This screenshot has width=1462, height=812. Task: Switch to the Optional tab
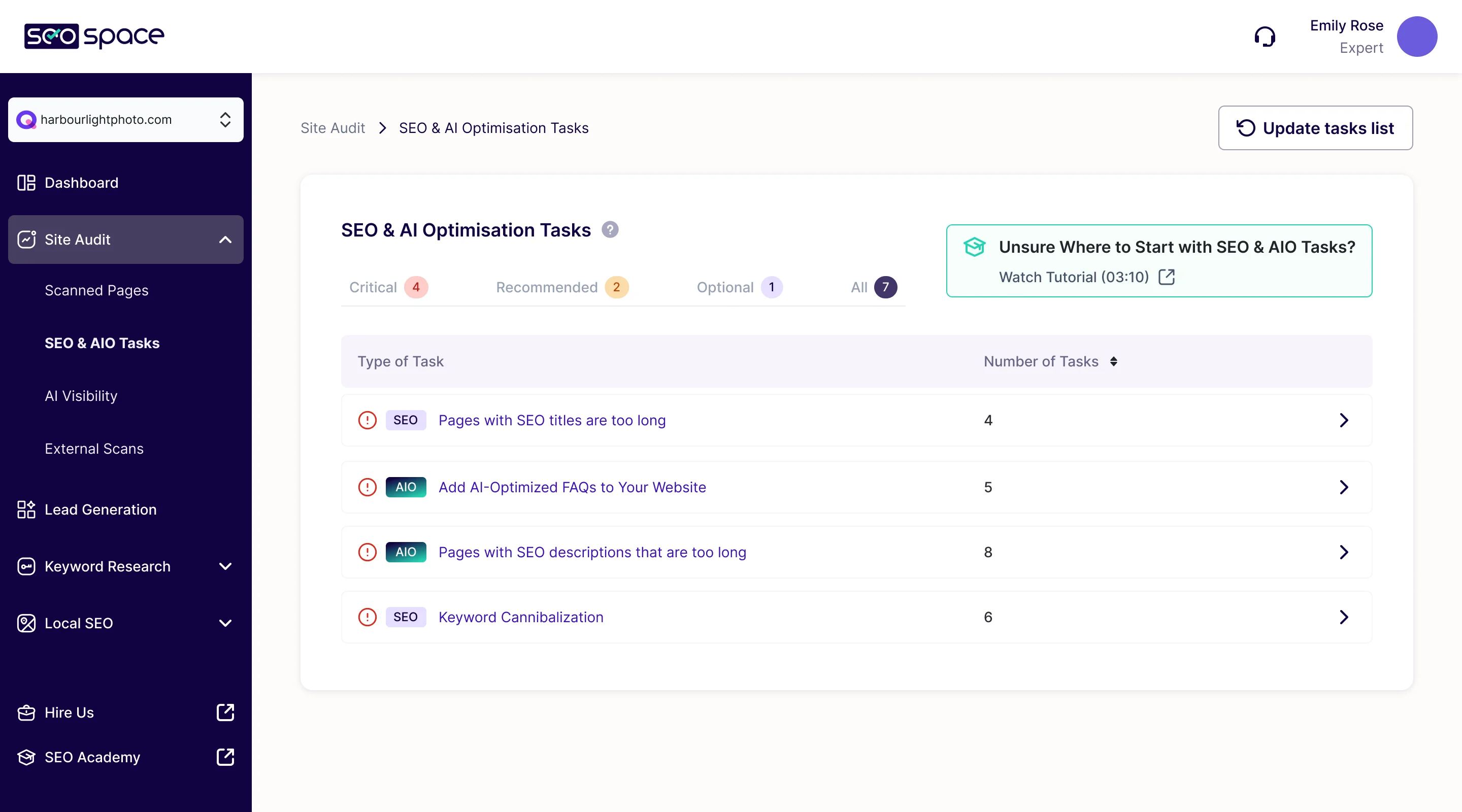(x=739, y=287)
